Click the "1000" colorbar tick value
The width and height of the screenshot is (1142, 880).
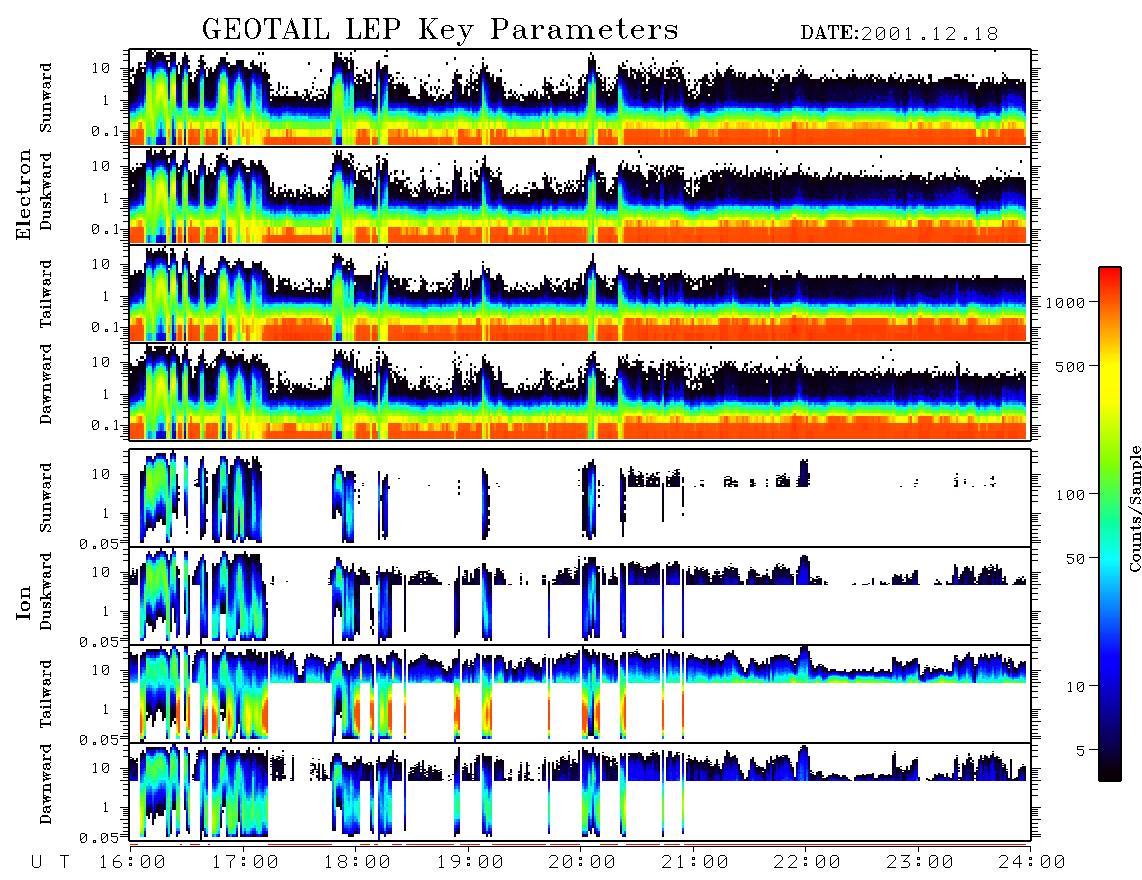[1065, 303]
